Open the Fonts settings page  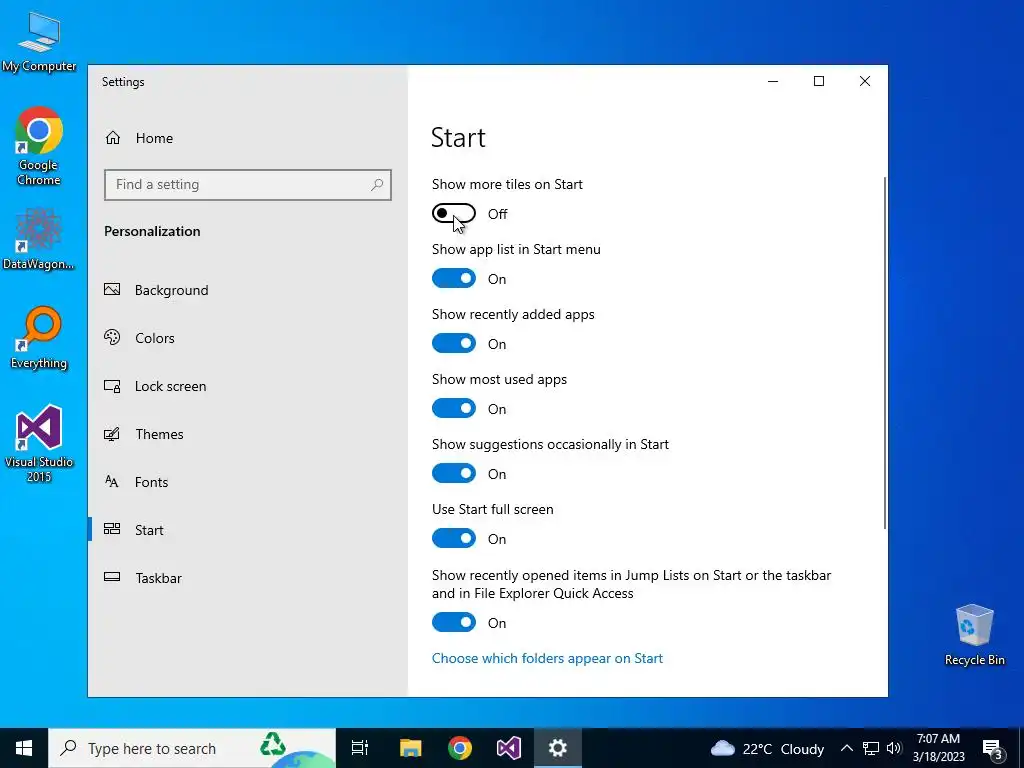[248, 482]
